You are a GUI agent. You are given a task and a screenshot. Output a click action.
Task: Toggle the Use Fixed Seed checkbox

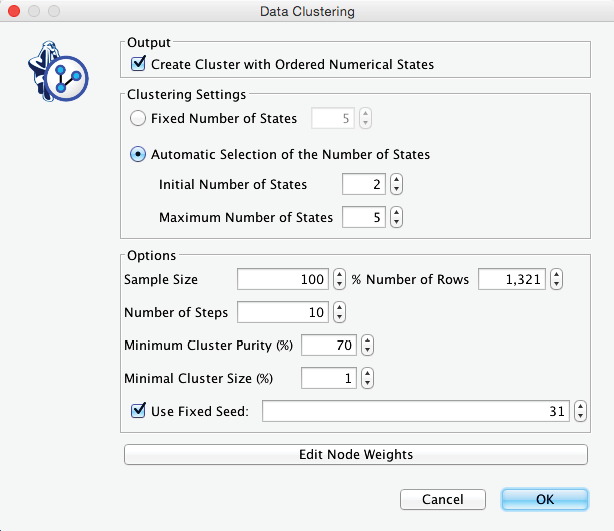tap(139, 410)
